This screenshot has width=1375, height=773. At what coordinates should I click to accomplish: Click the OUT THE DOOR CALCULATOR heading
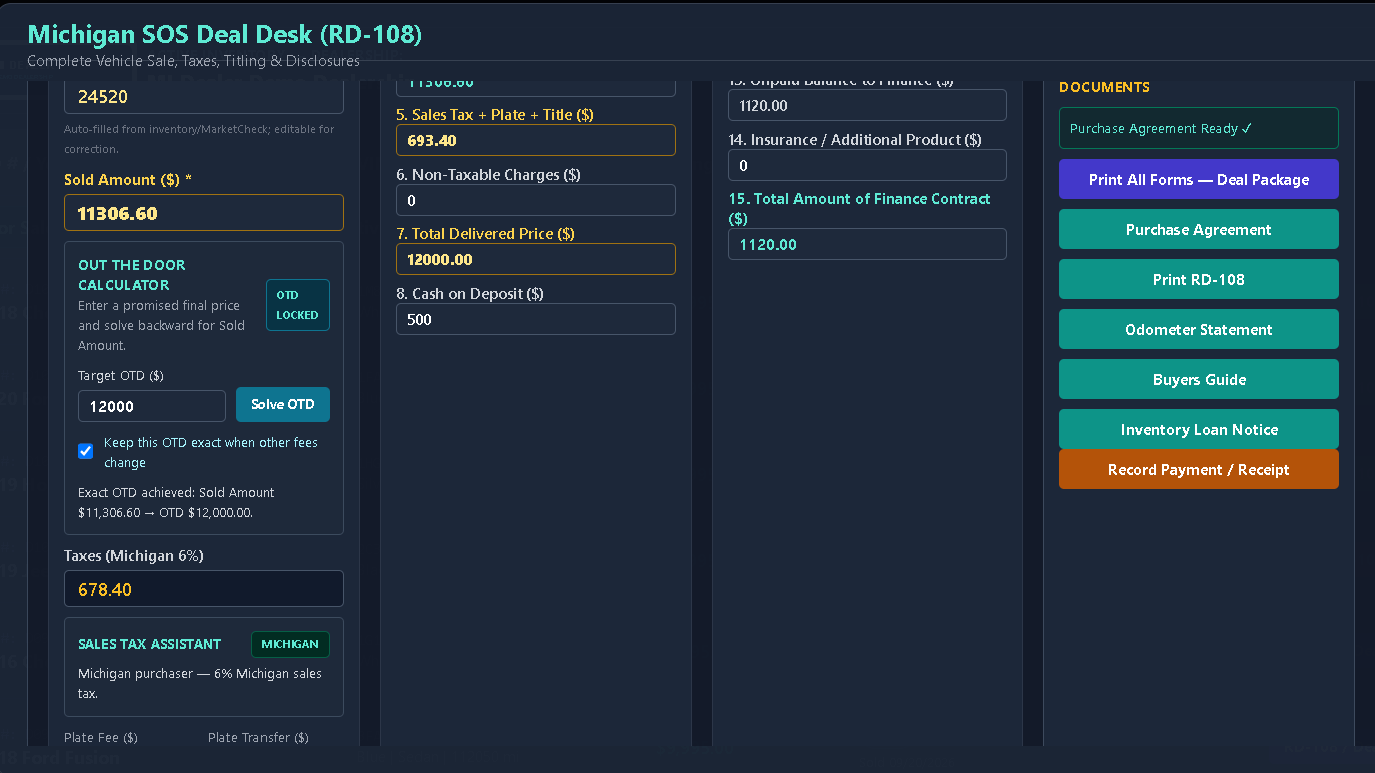pos(132,275)
